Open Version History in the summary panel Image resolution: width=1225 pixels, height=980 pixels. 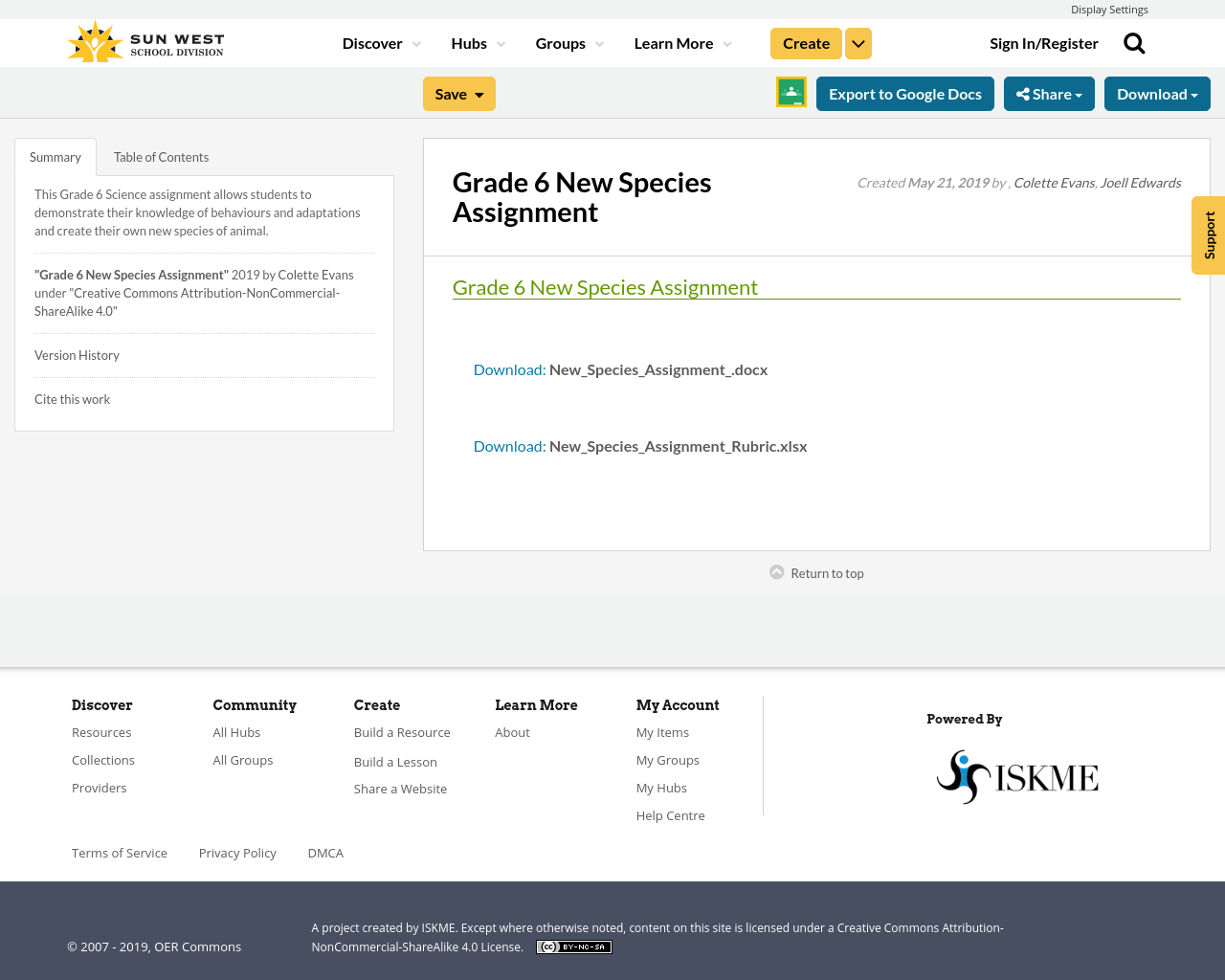point(77,355)
